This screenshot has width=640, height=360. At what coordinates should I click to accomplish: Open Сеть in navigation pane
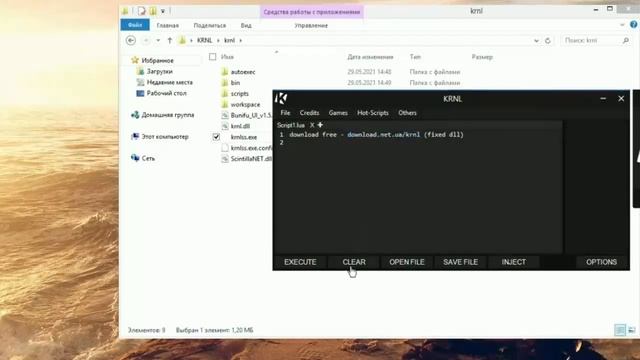[x=148, y=158]
